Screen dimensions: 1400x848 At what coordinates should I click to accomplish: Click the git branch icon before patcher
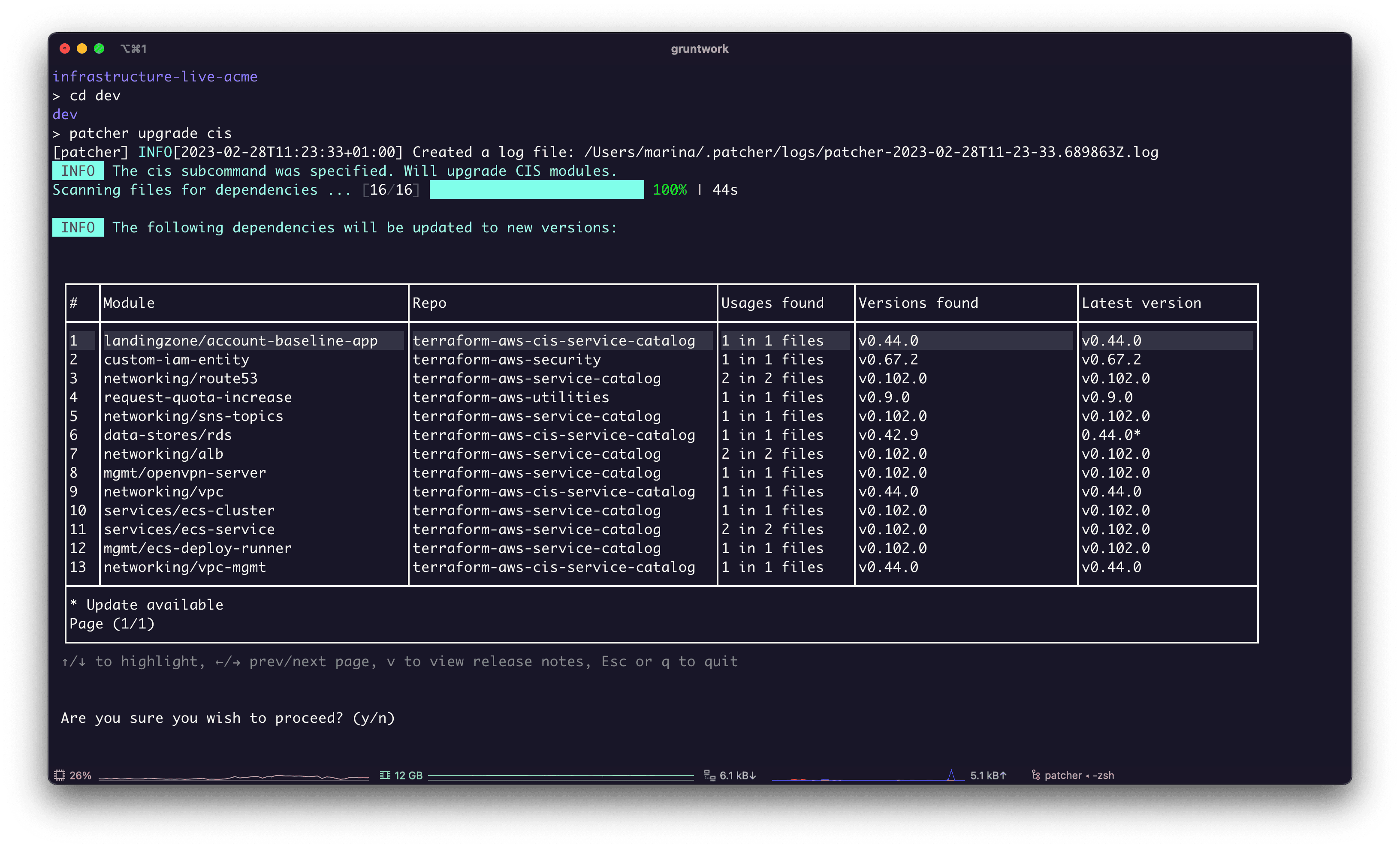pos(1036,775)
